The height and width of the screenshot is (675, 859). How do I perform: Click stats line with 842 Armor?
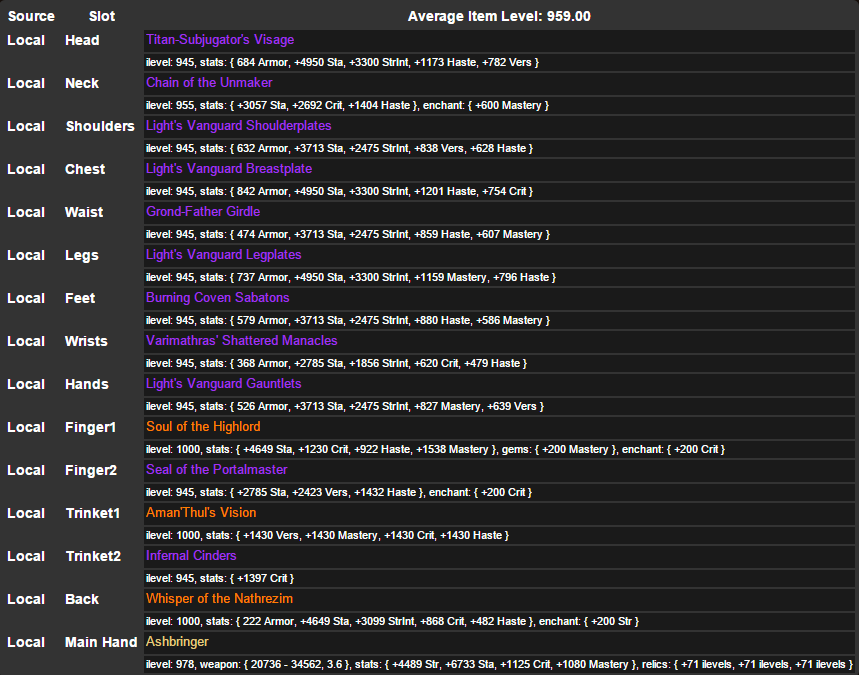(339, 191)
